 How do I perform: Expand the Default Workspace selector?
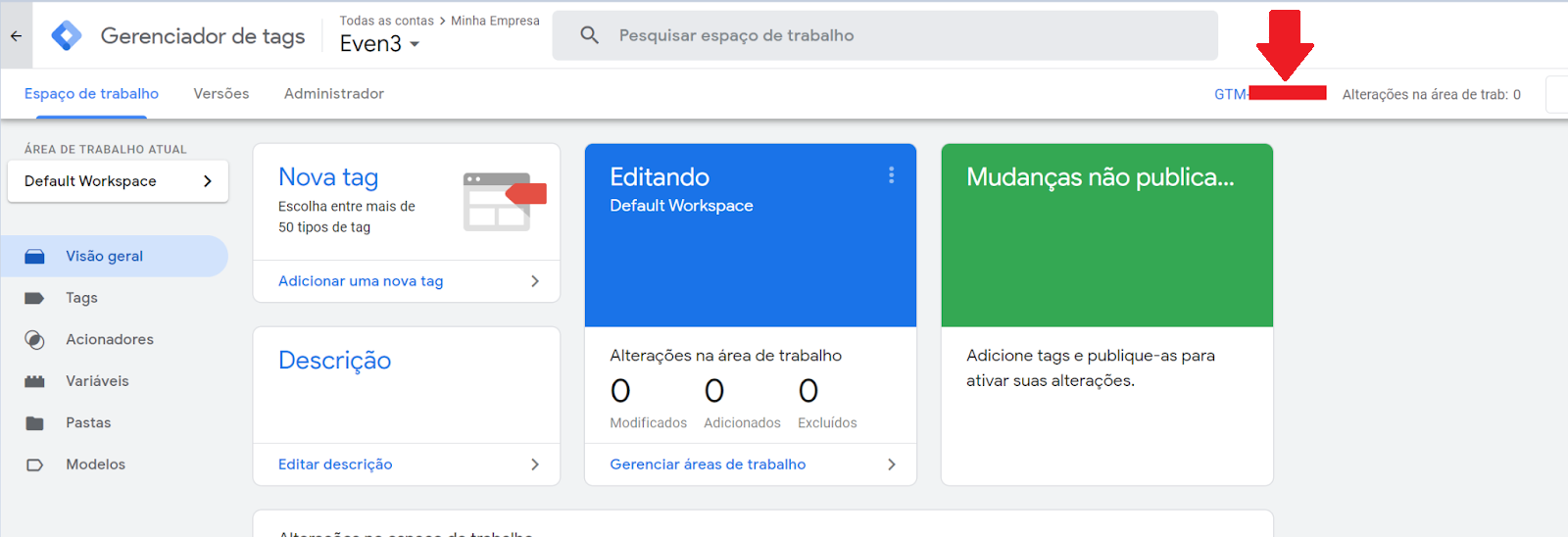(x=118, y=181)
